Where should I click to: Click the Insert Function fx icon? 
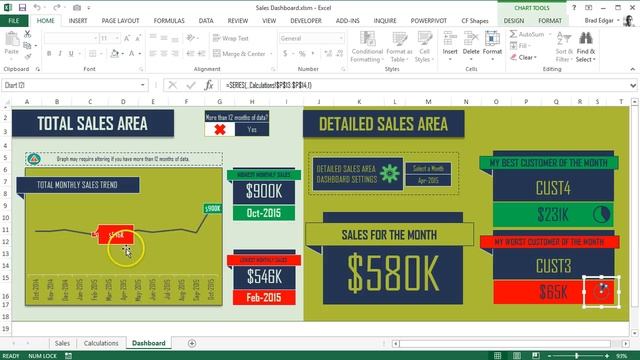(209, 85)
